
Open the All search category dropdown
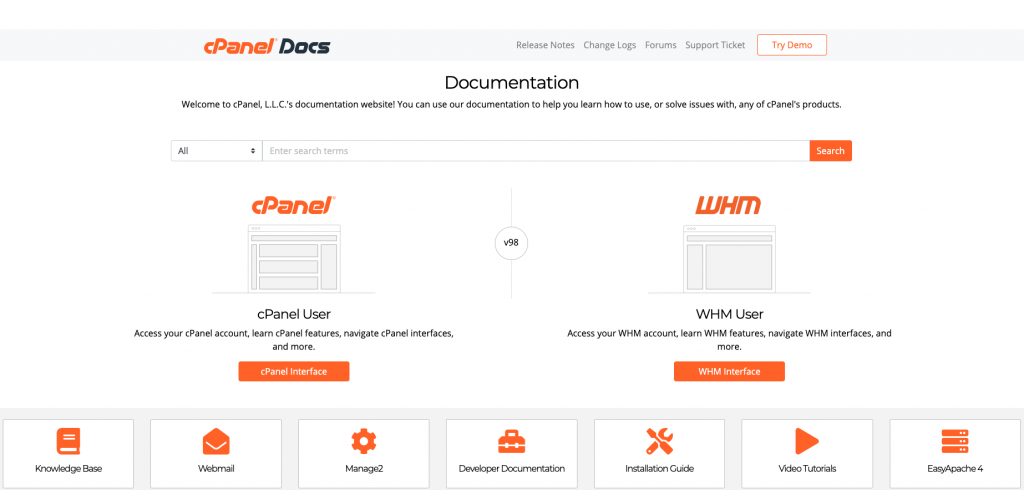[217, 151]
